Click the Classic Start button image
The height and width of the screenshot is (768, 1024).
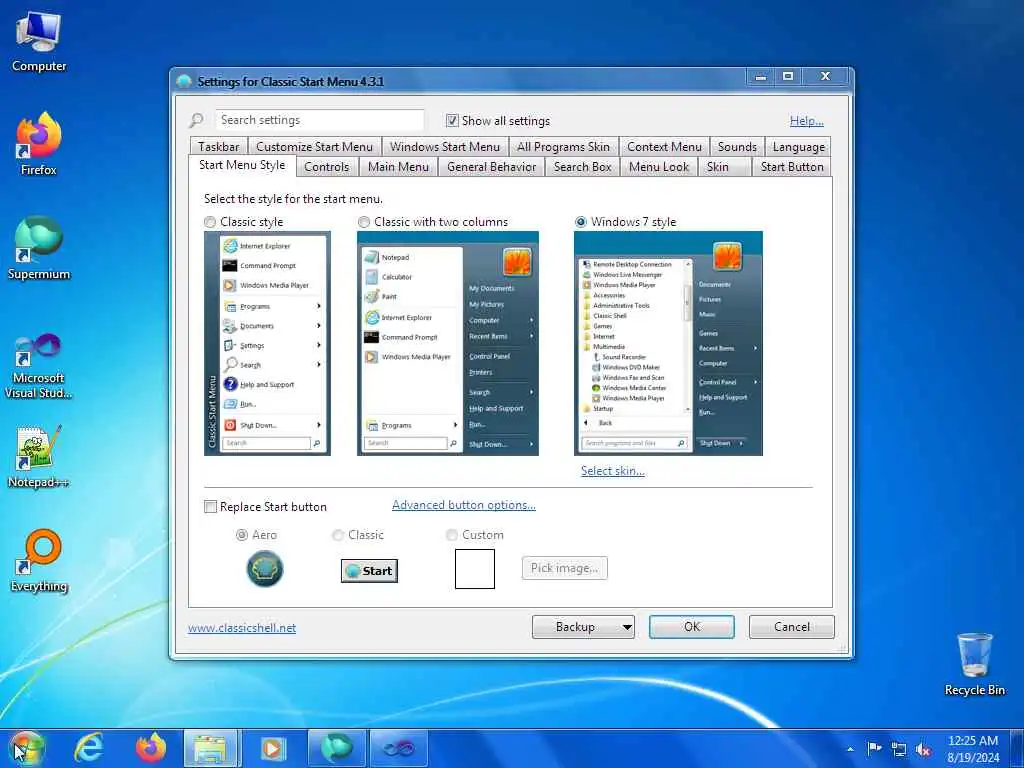pyautogui.click(x=369, y=571)
